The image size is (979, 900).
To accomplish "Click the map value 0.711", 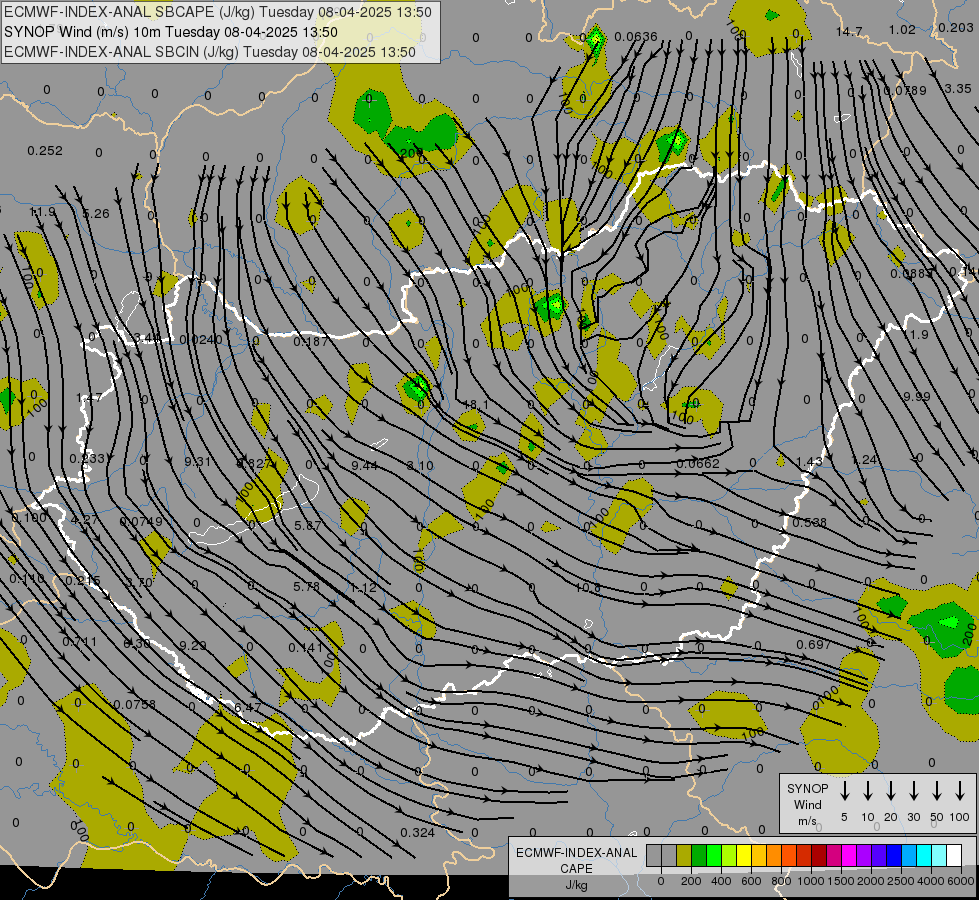I will point(79,642).
